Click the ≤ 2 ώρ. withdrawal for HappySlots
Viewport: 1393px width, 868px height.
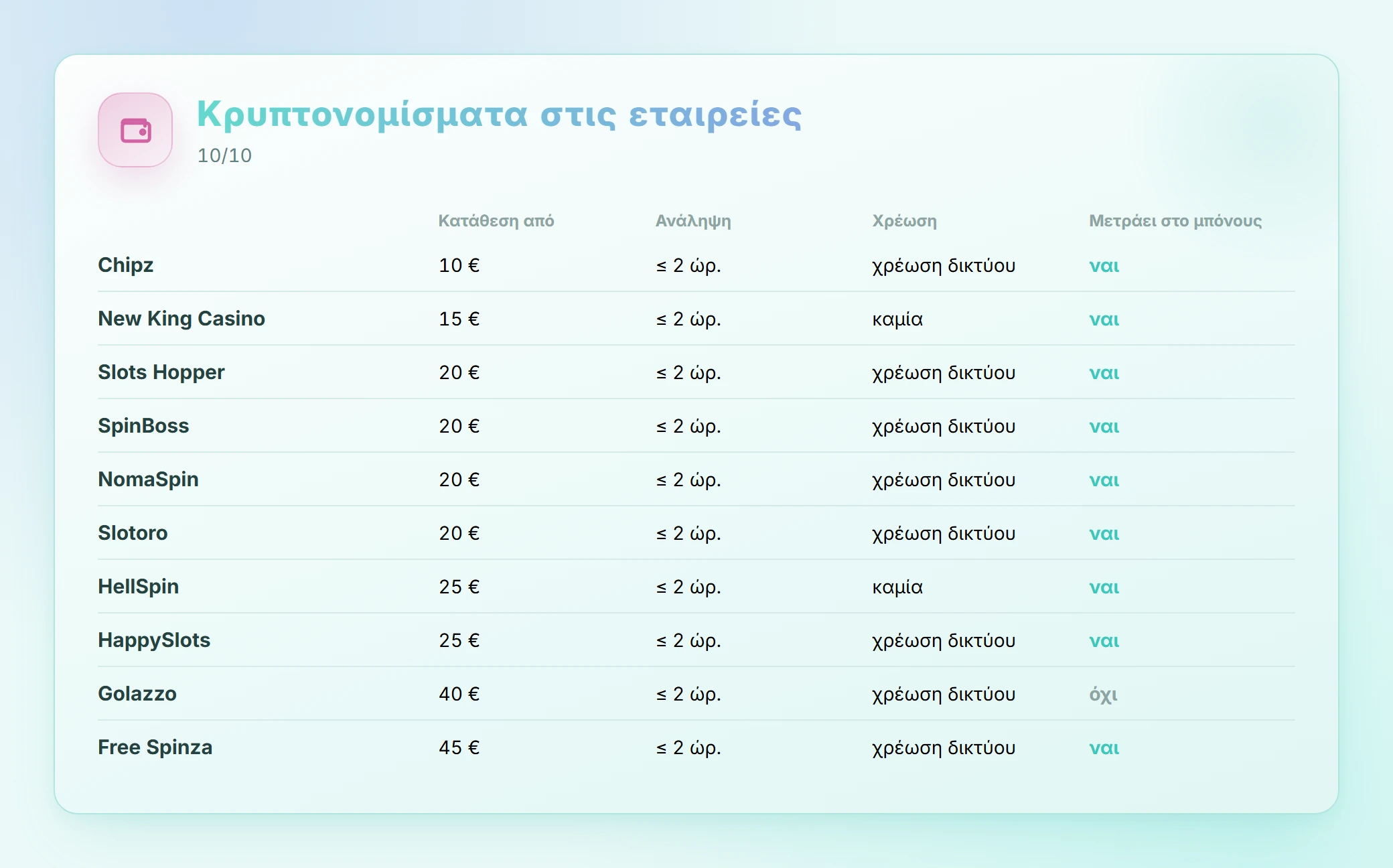688,641
